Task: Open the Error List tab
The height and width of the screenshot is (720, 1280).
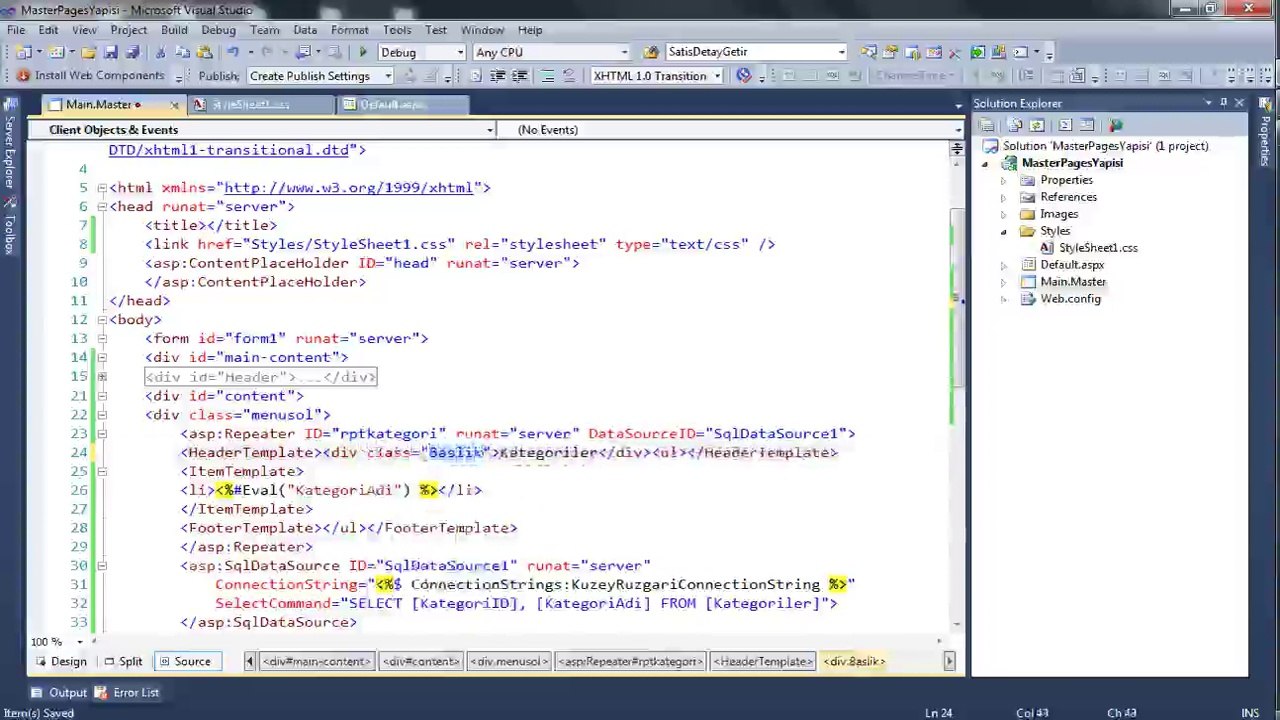Action: click(127, 692)
